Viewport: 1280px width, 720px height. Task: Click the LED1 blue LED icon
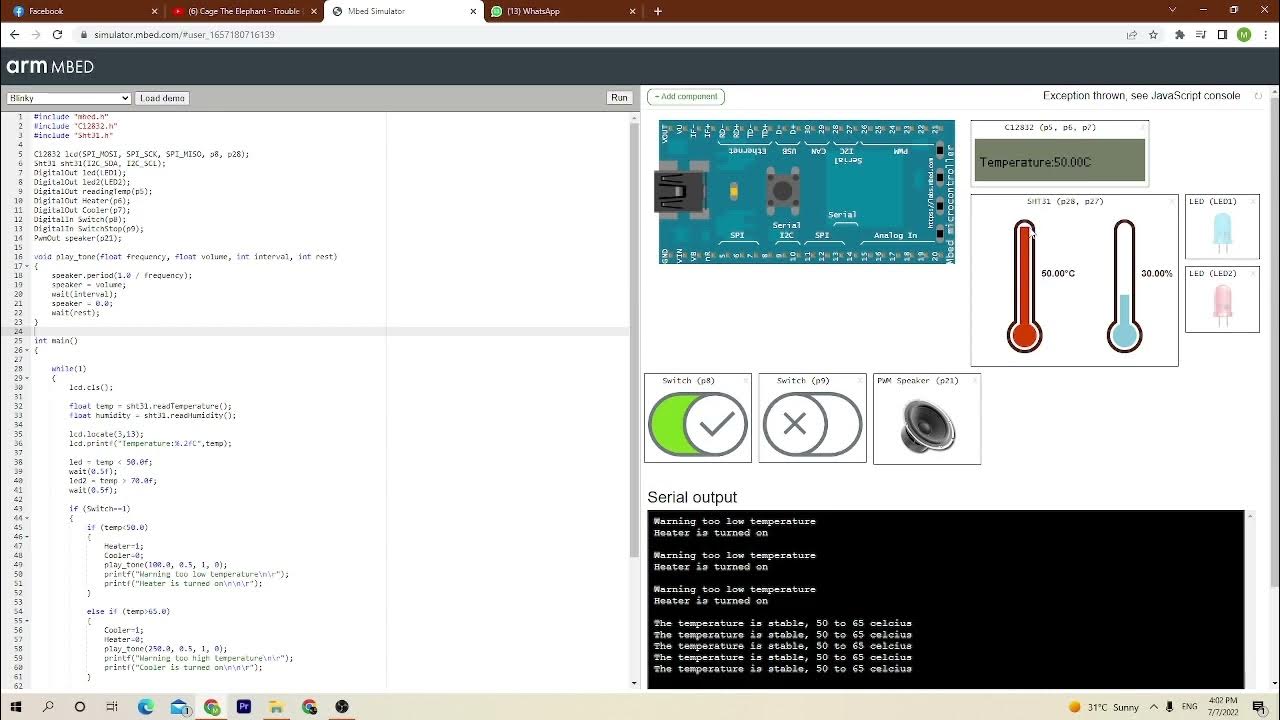click(1222, 231)
